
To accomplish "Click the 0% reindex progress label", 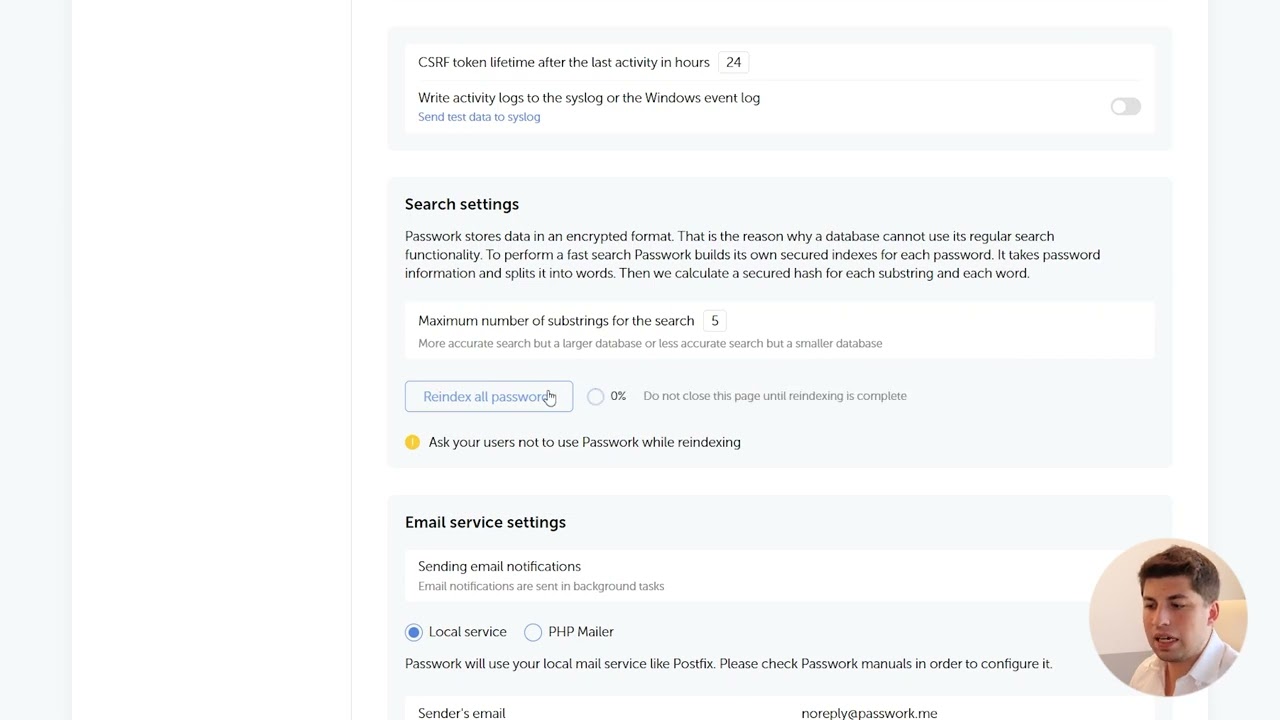I will coord(618,396).
